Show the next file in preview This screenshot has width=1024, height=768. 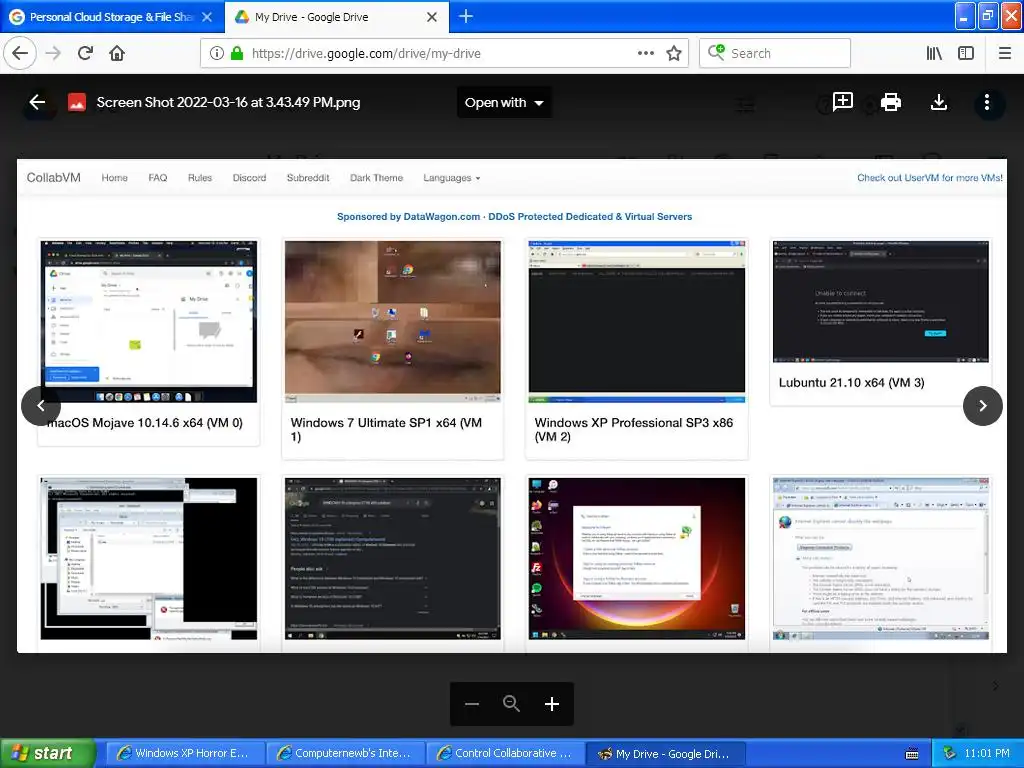tap(983, 406)
